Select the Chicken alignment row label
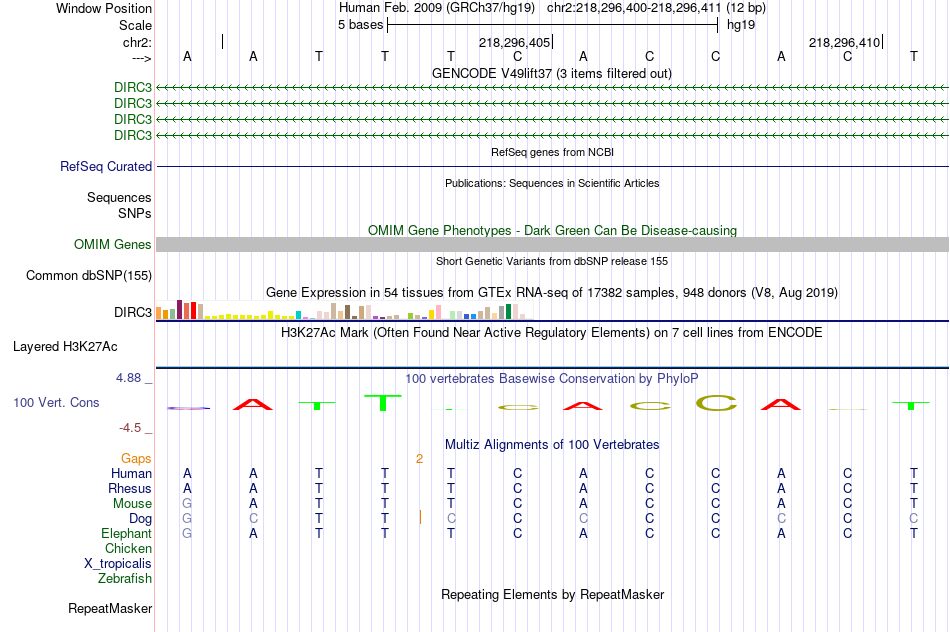950x632 pixels. click(128, 548)
